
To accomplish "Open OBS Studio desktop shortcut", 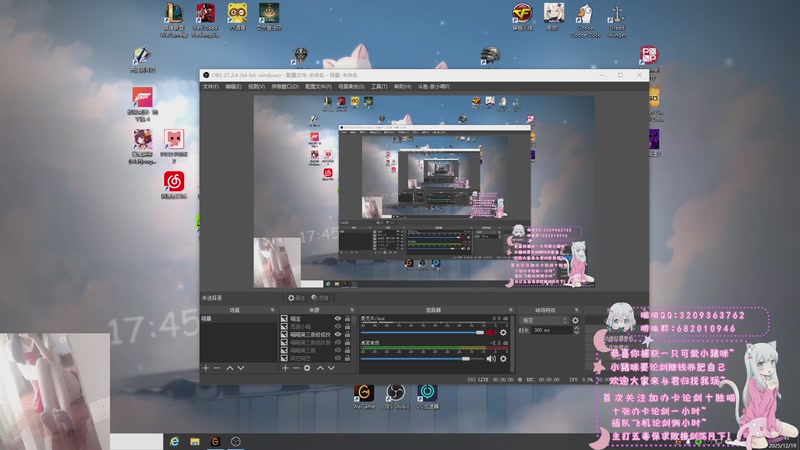I will tap(395, 396).
